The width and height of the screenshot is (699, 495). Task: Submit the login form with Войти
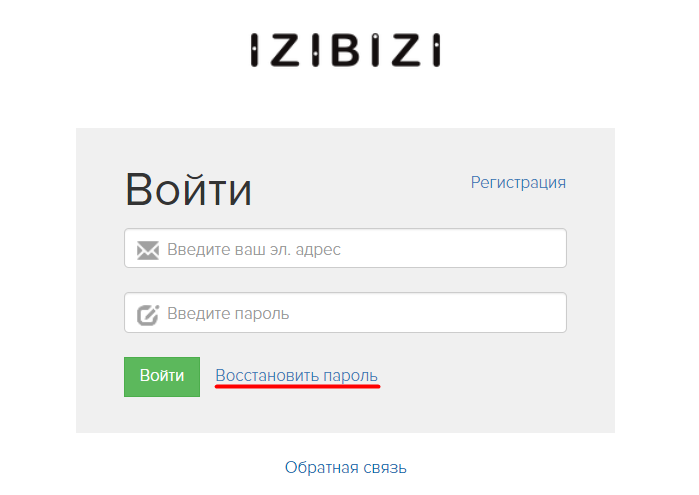pyautogui.click(x=162, y=377)
